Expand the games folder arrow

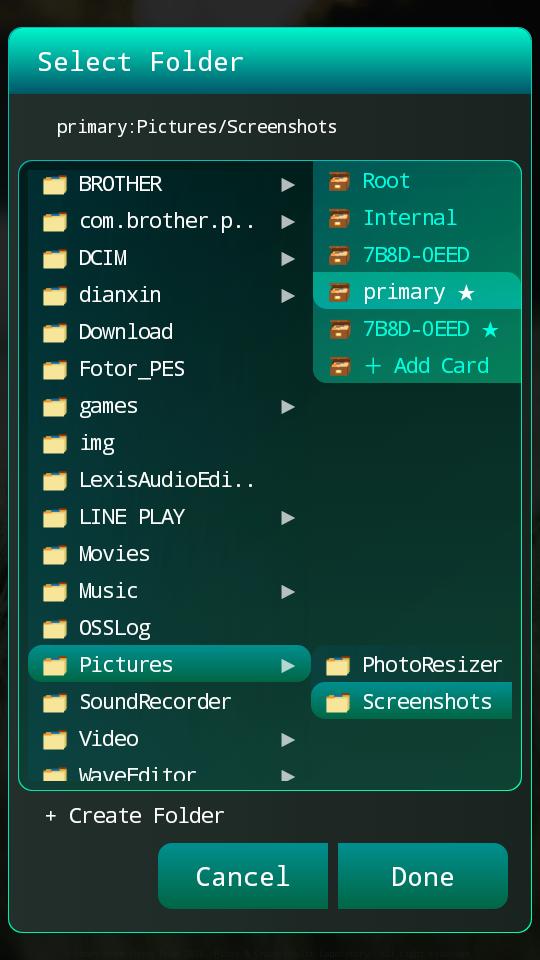288,407
